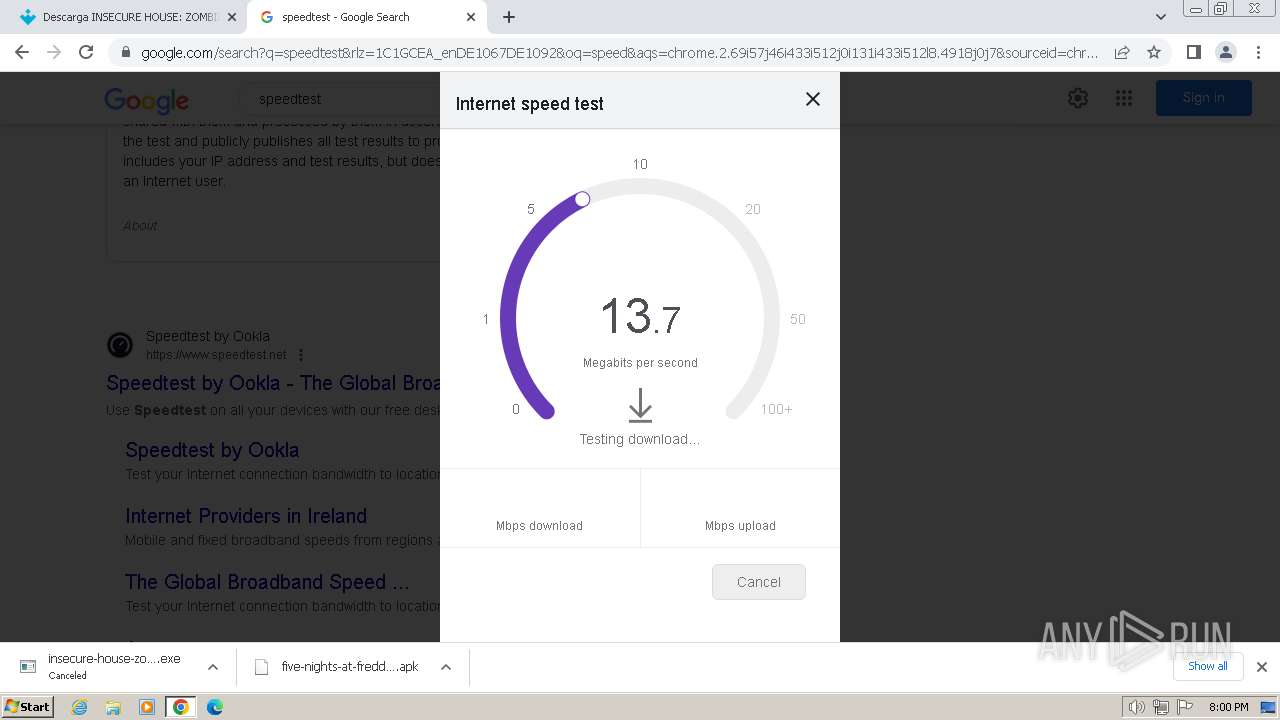Click the Speedtest by Ookla favicon
Screen dimensions: 1280x720
(x=120, y=345)
